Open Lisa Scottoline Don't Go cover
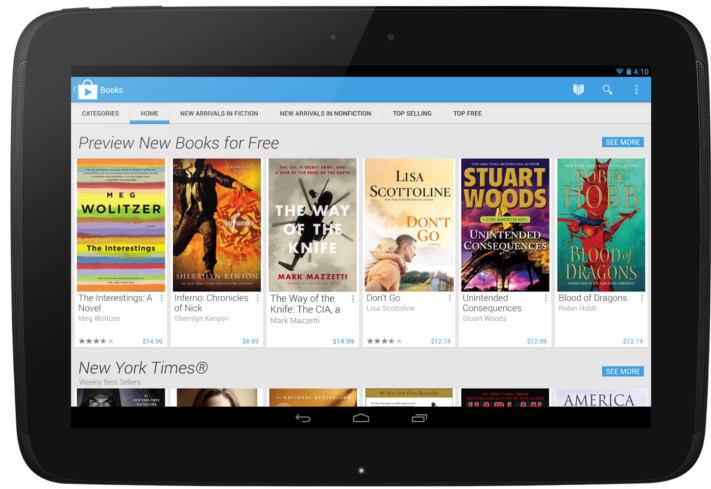 point(409,225)
